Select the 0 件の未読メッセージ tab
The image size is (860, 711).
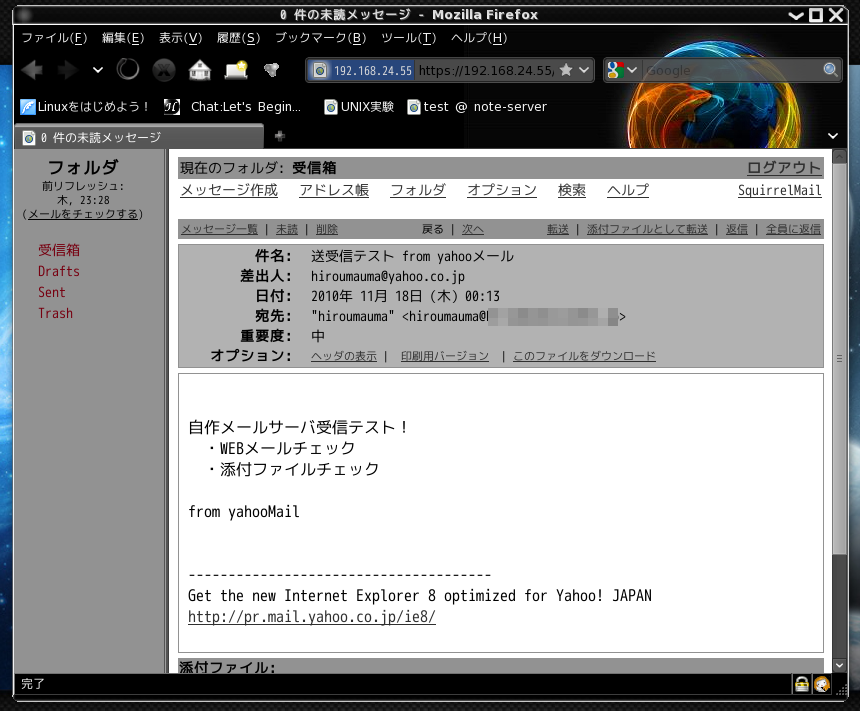point(139,137)
